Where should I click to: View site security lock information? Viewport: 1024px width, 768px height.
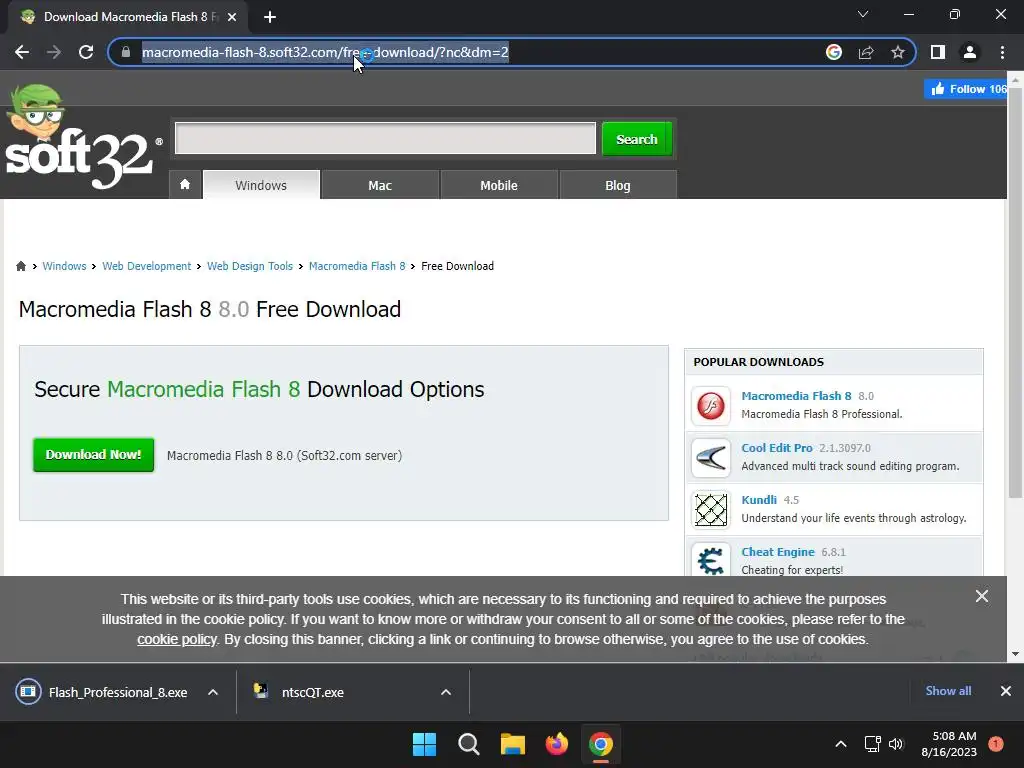coord(126,52)
